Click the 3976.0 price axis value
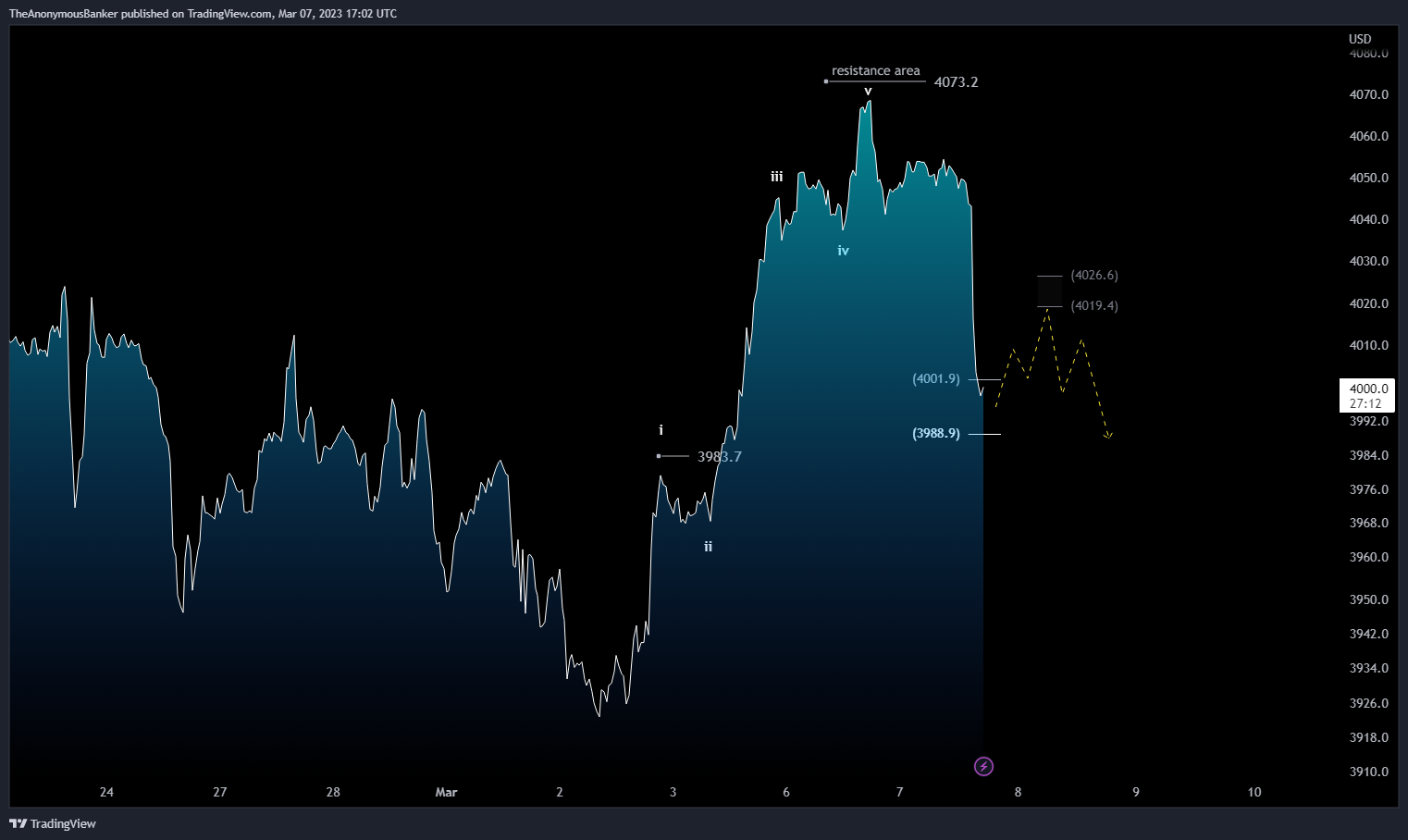The image size is (1408, 840). pyautogui.click(x=1369, y=489)
